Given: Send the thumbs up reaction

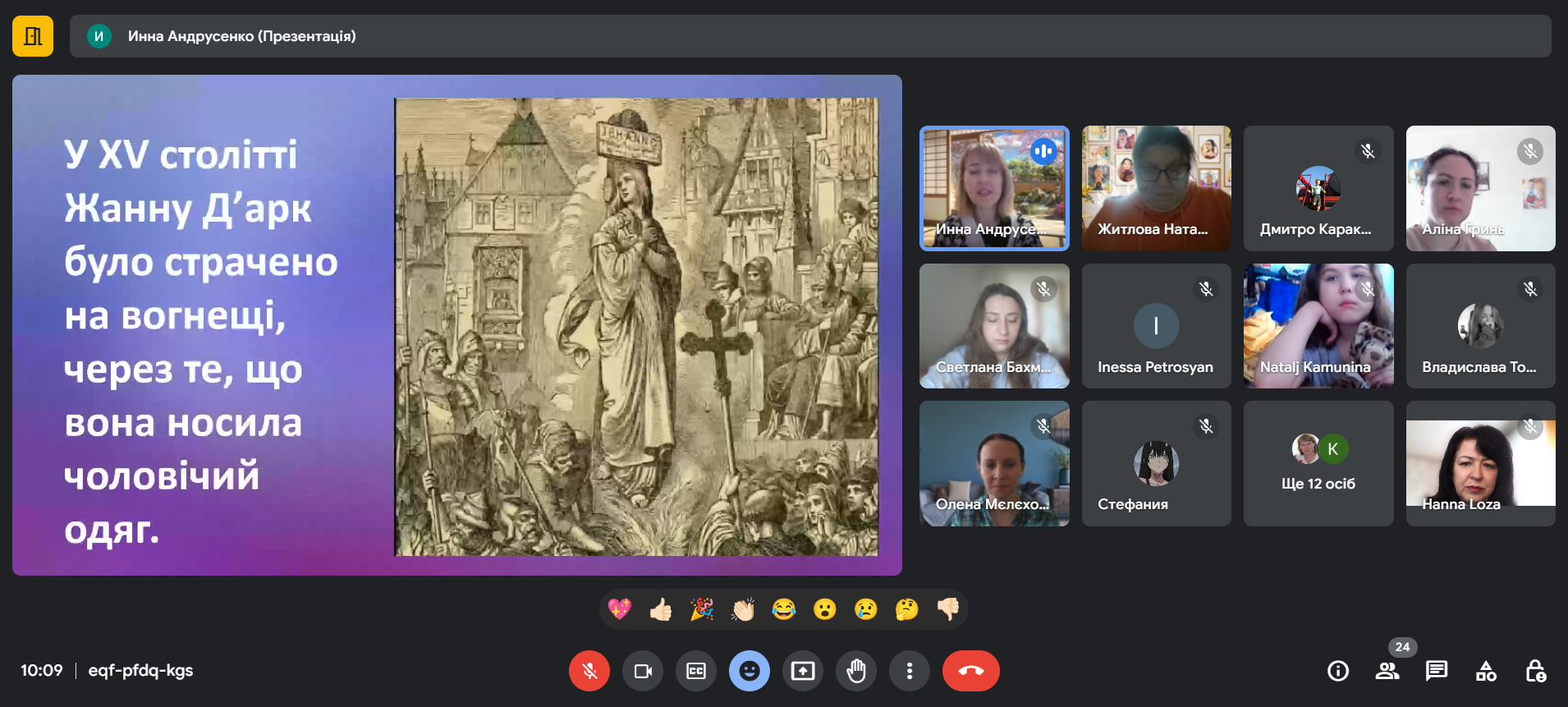Looking at the screenshot, I should pos(661,609).
